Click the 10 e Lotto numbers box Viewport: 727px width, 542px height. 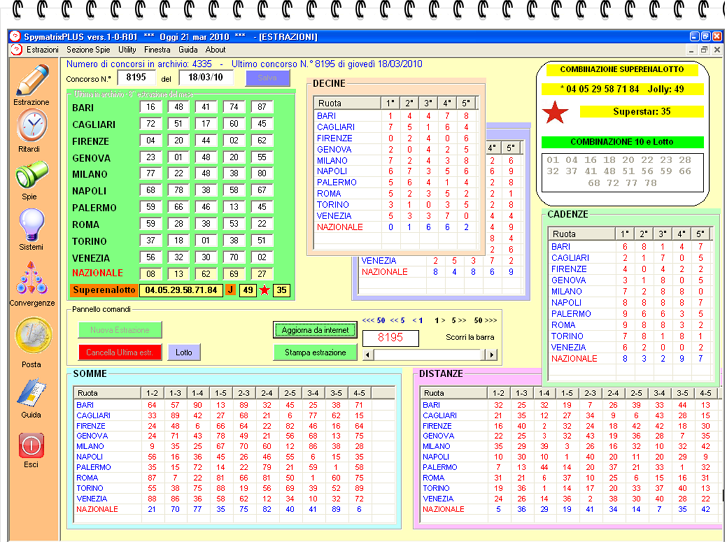click(622, 172)
